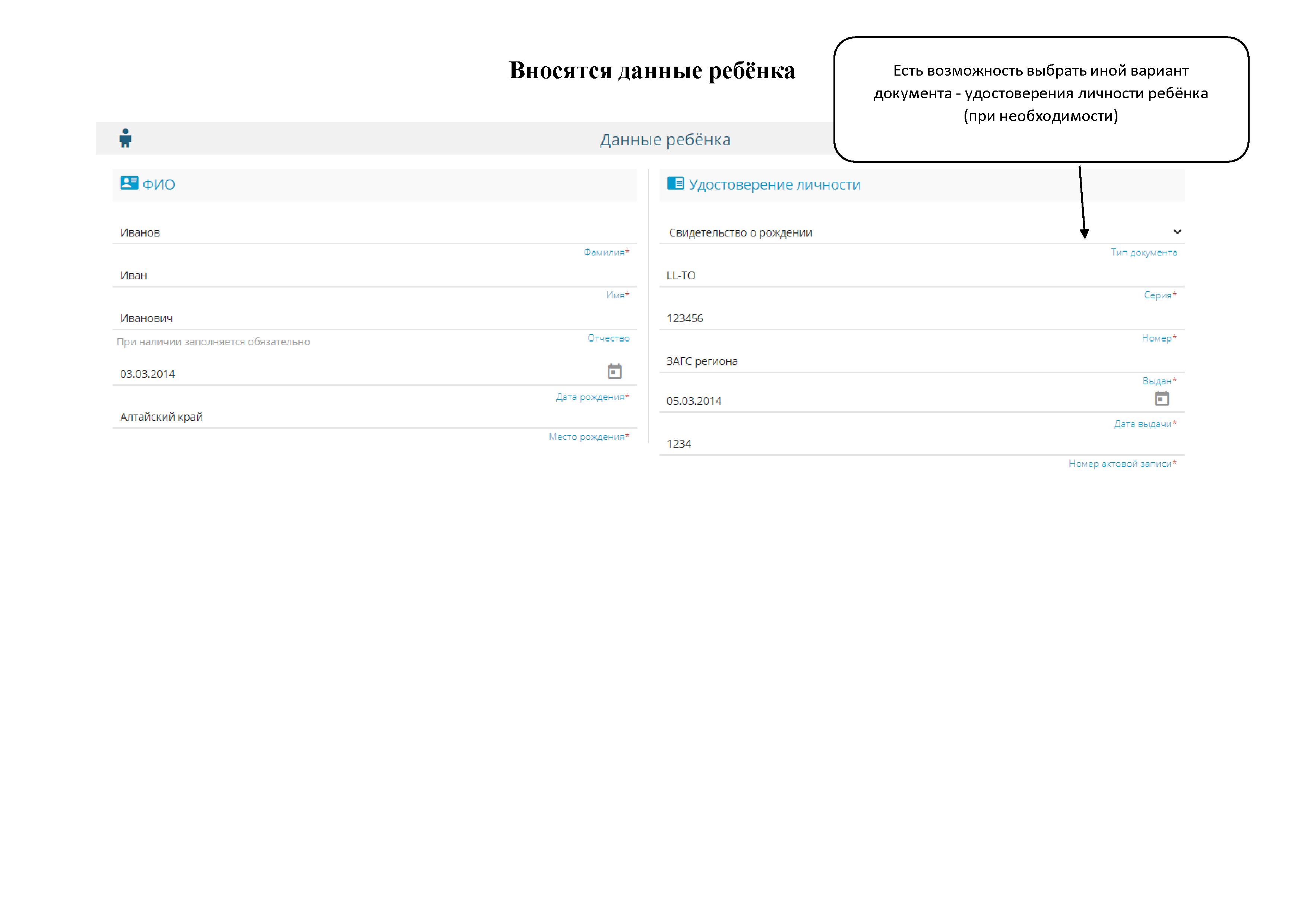Click the Удостоверение личности section title
This screenshot has height=924, width=1307.
pyautogui.click(x=774, y=184)
